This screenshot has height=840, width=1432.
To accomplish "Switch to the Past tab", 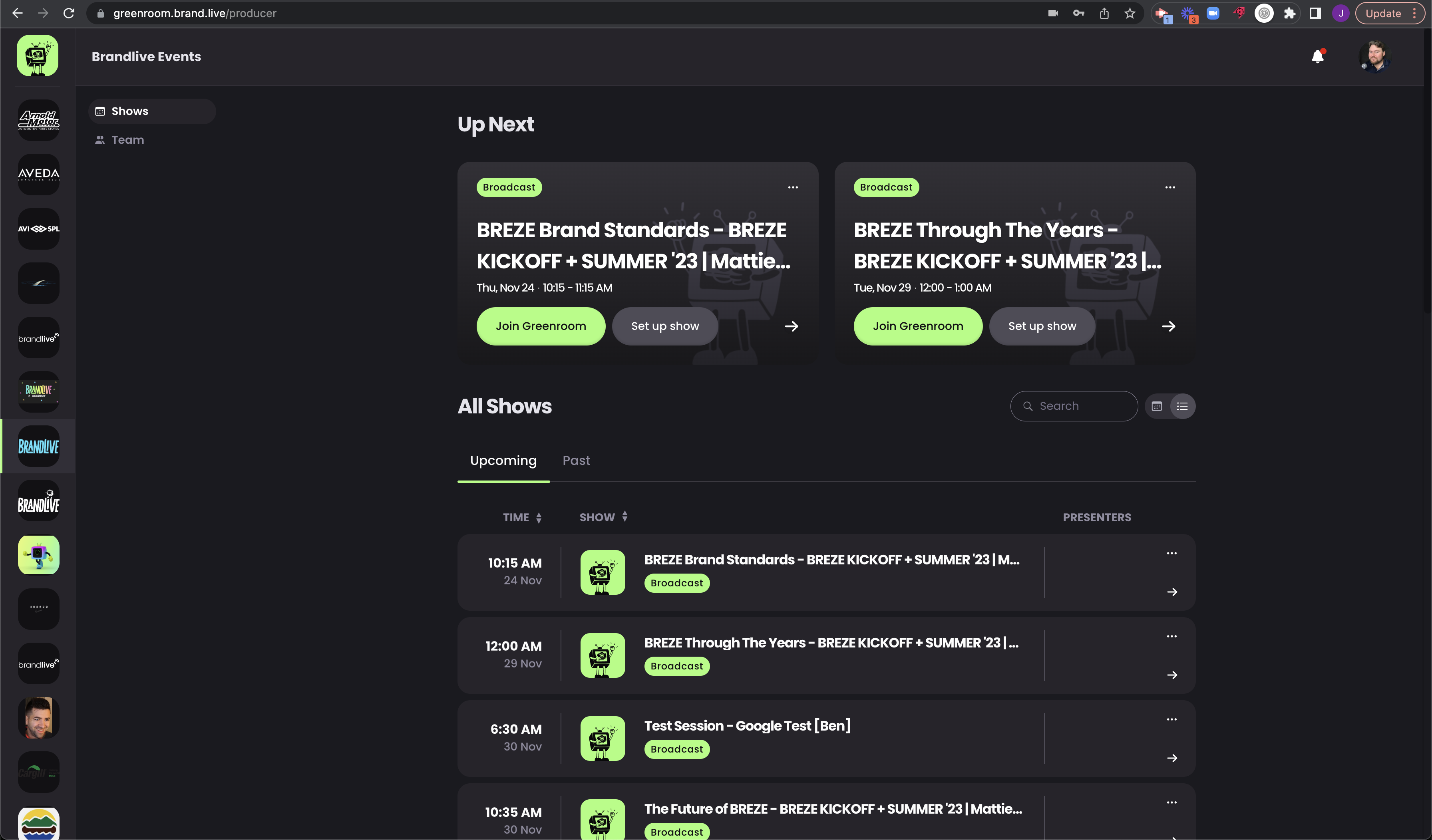I will point(576,461).
